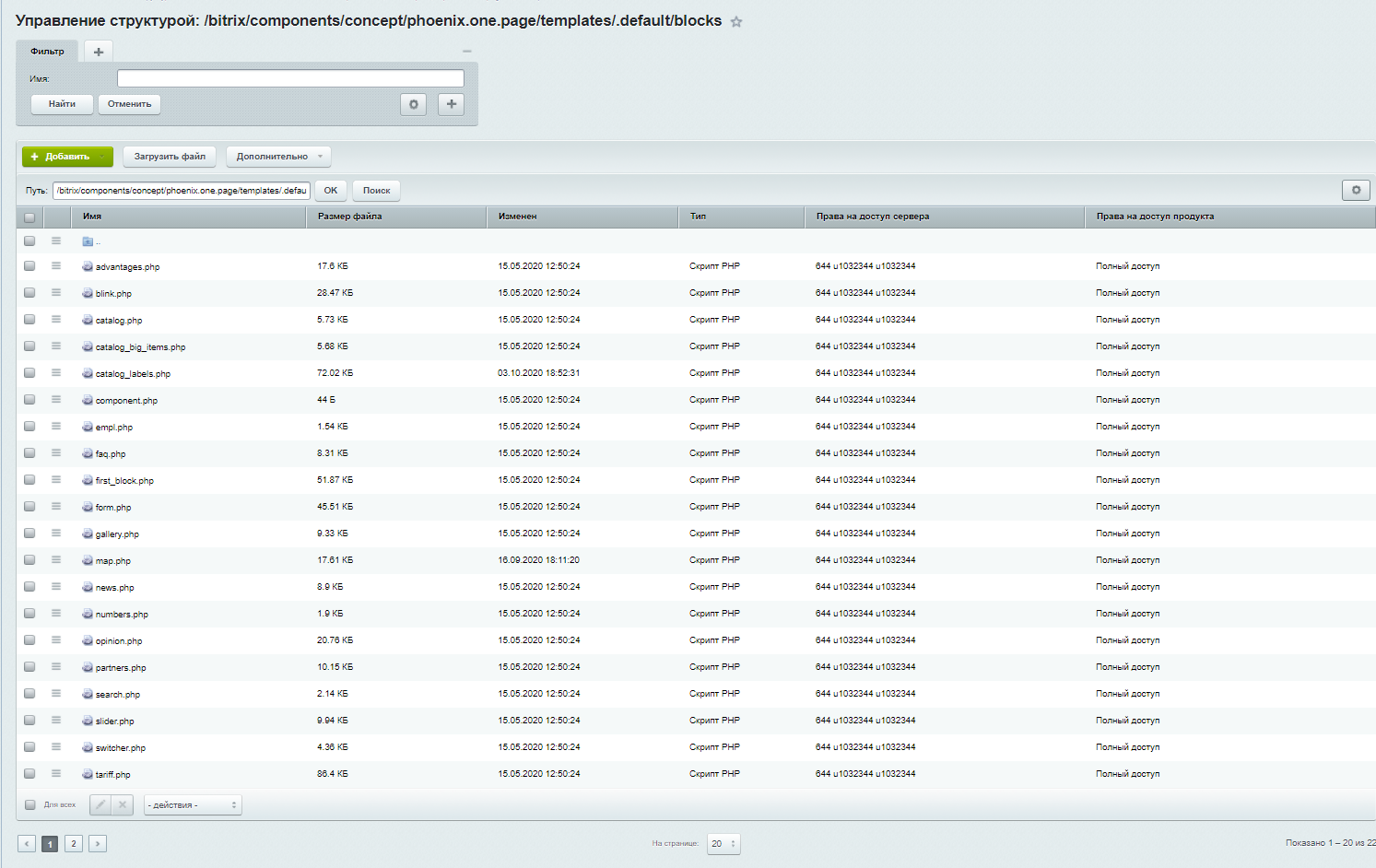Click the 'Найти' button
The width and height of the screenshot is (1376, 868).
62,104
